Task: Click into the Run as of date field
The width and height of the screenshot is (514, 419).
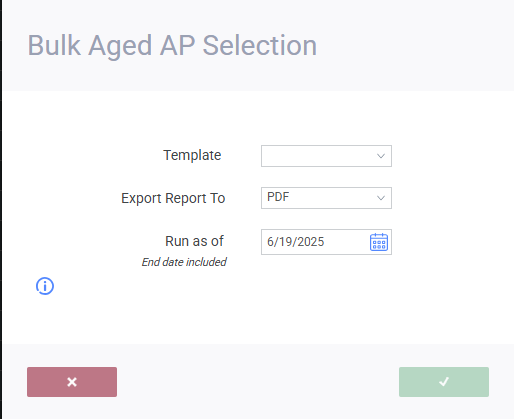Action: point(326,242)
